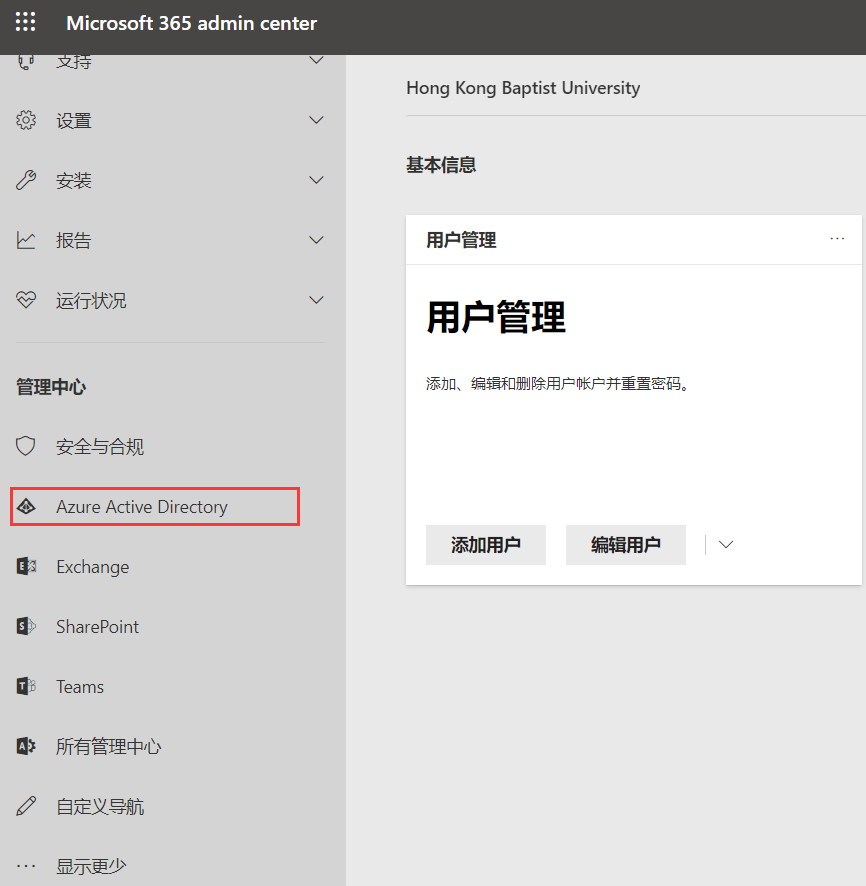
Task: Click the 自定义导航 pencil icon
Action: 27,807
